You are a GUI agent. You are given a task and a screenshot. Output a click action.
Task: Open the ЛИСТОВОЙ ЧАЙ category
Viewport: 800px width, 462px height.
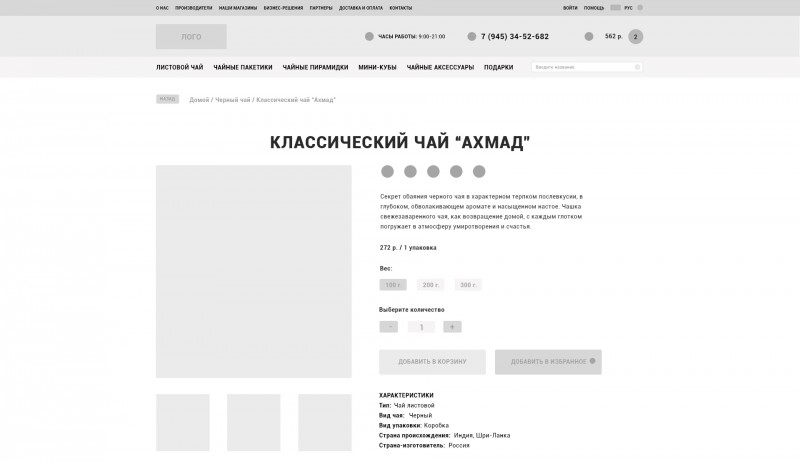[180, 67]
